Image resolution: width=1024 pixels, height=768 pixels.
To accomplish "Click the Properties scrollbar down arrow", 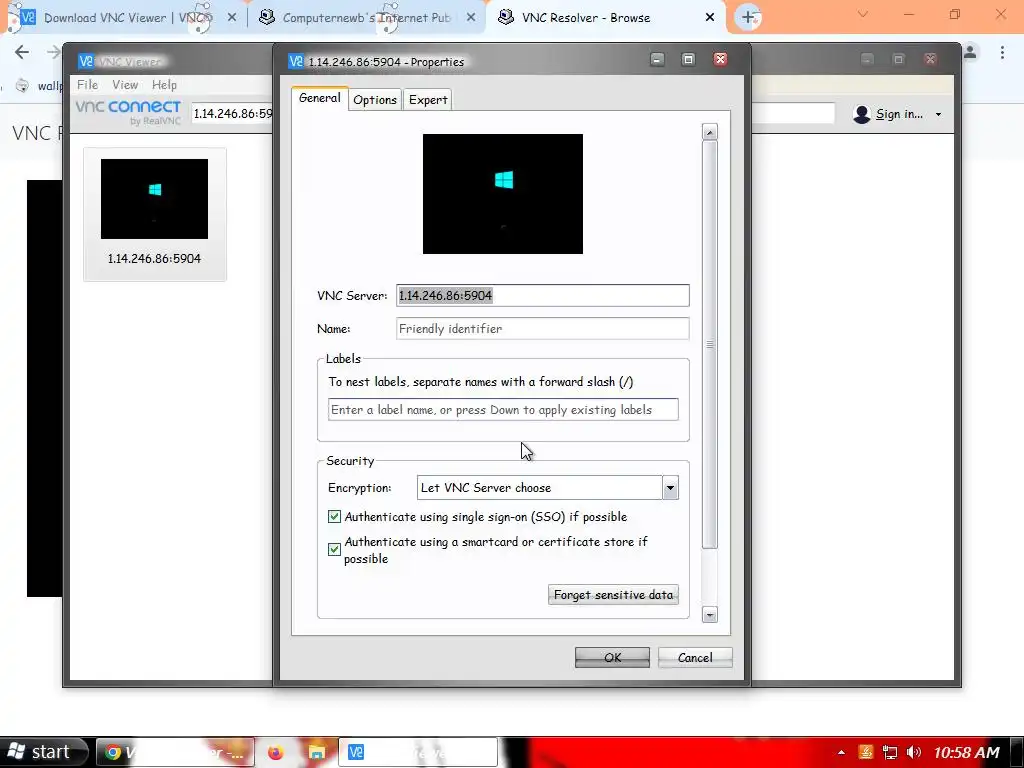I will (x=710, y=615).
